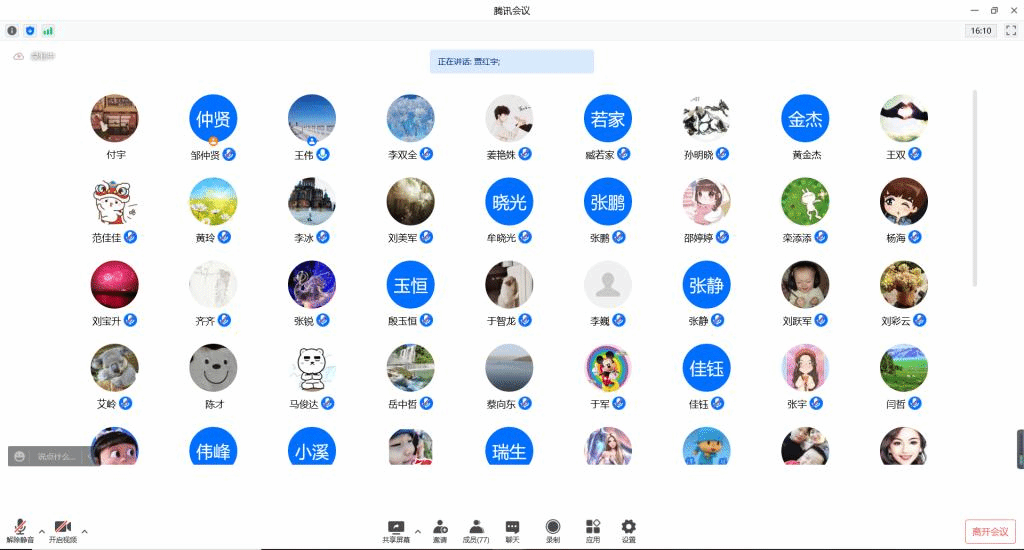Open the meeting info icon
1024x550 pixels.
[x=12, y=31]
